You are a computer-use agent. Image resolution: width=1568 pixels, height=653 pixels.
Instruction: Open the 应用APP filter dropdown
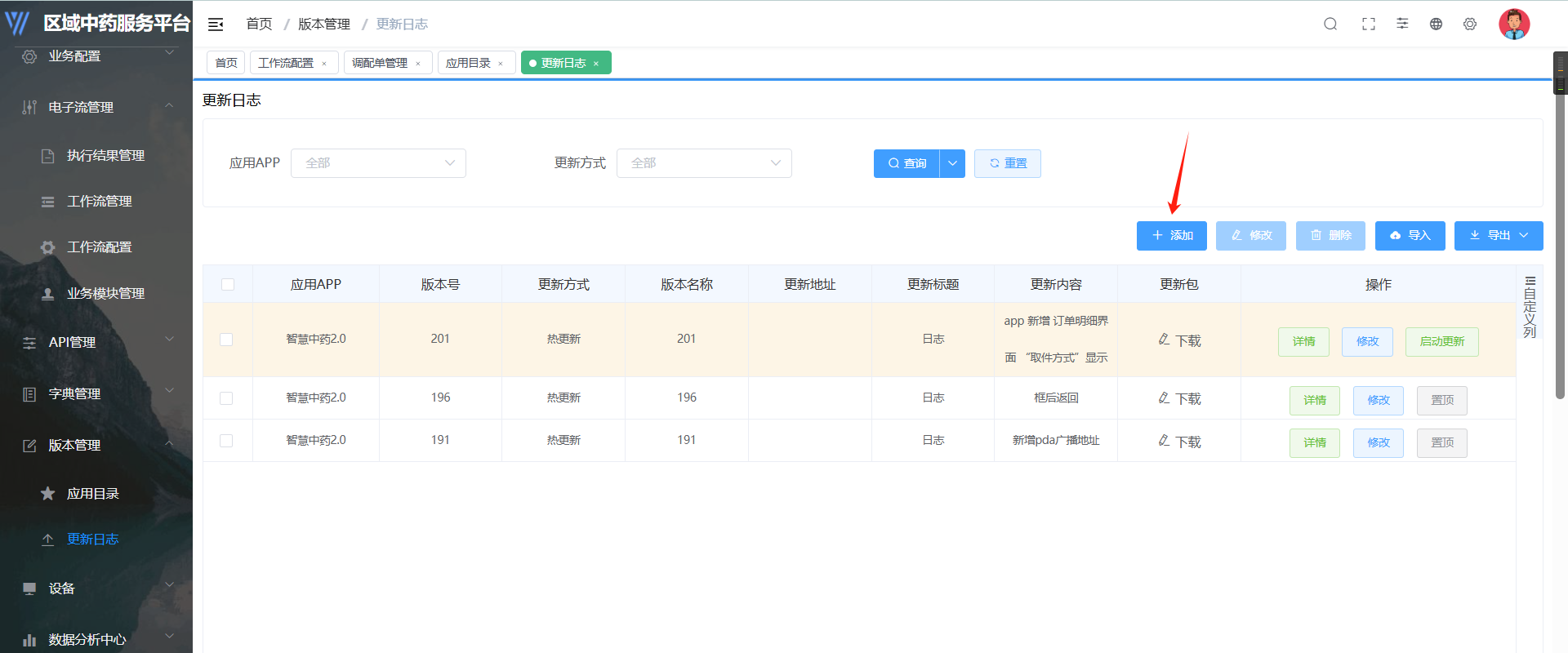378,163
